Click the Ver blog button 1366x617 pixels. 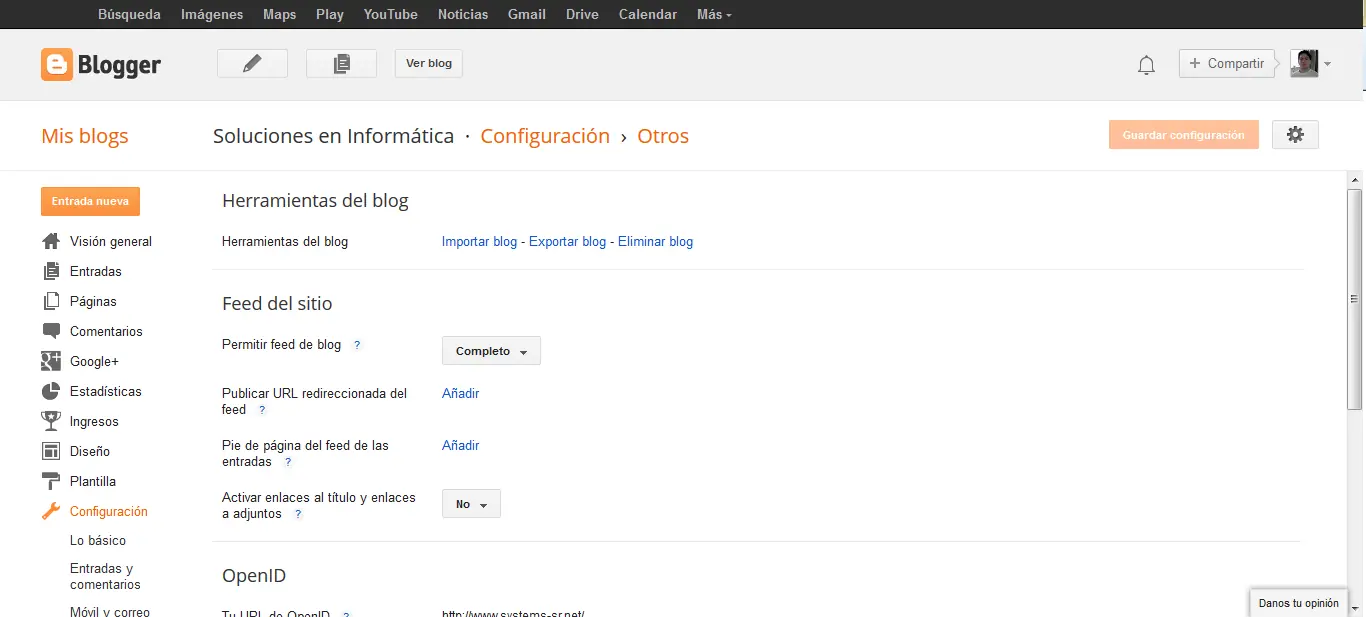429,63
